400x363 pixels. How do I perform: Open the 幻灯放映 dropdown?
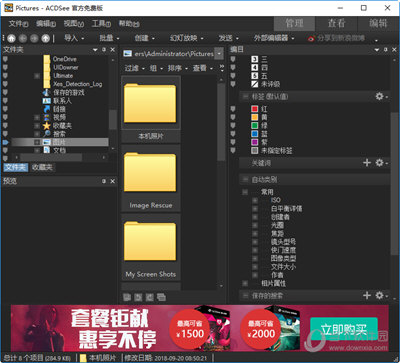(186, 38)
